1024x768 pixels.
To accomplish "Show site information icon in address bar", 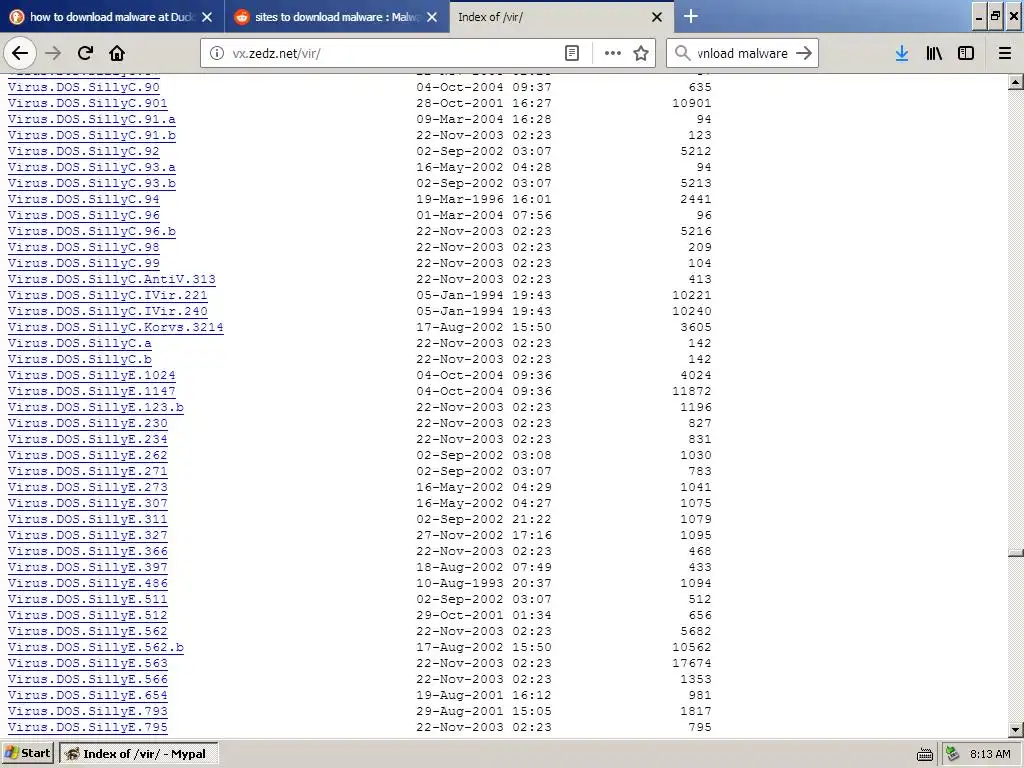I will (216, 53).
